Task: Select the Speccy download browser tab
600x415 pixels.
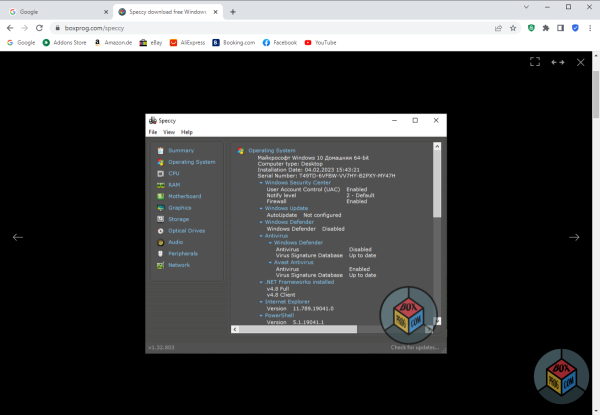Action: [168, 12]
